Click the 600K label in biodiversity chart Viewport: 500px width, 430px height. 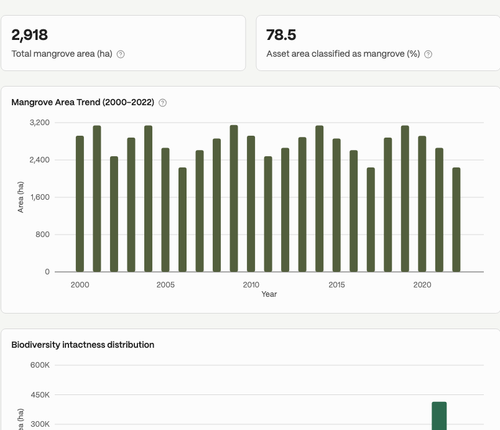click(40, 365)
